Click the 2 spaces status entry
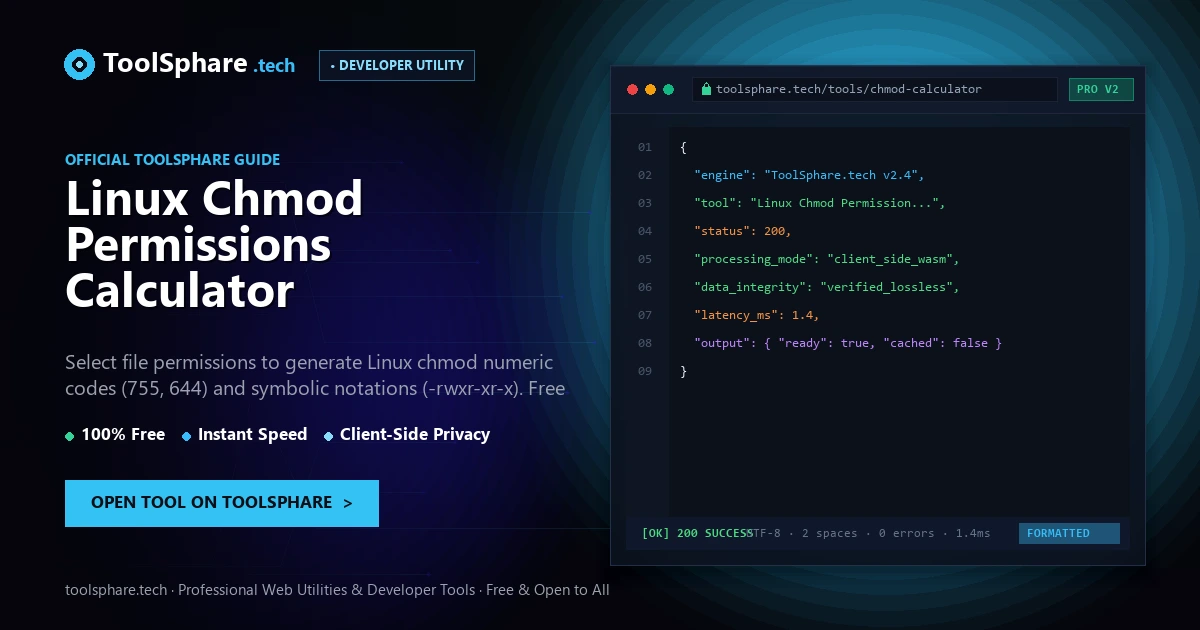 pos(829,533)
